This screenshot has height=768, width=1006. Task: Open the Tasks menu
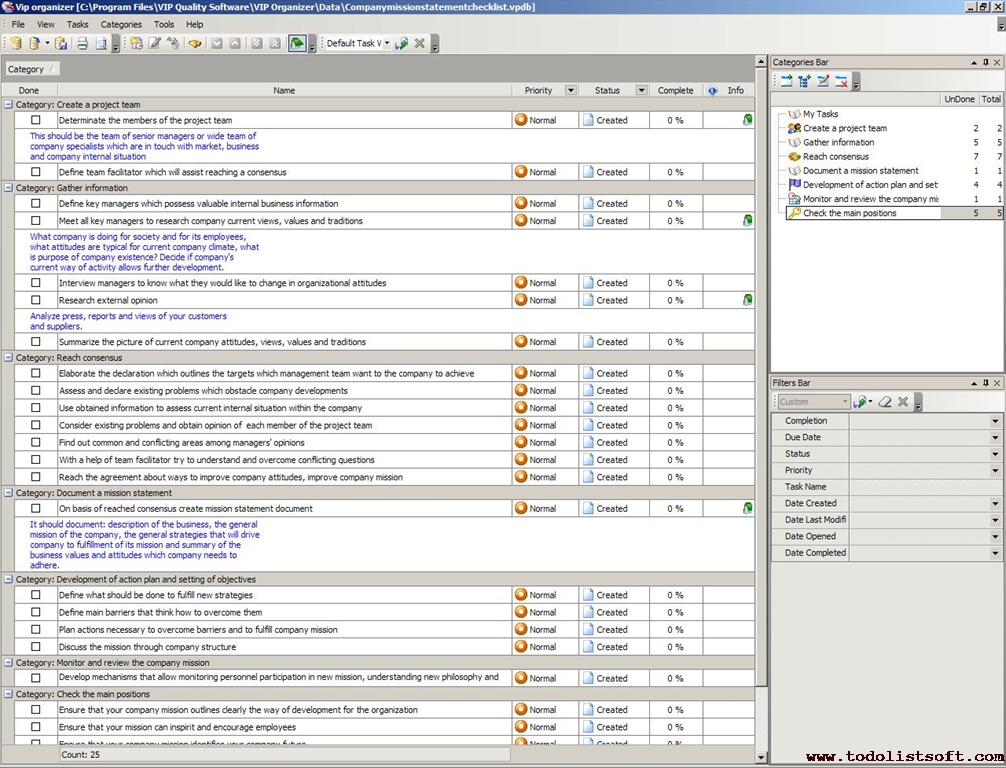pyautogui.click(x=77, y=24)
